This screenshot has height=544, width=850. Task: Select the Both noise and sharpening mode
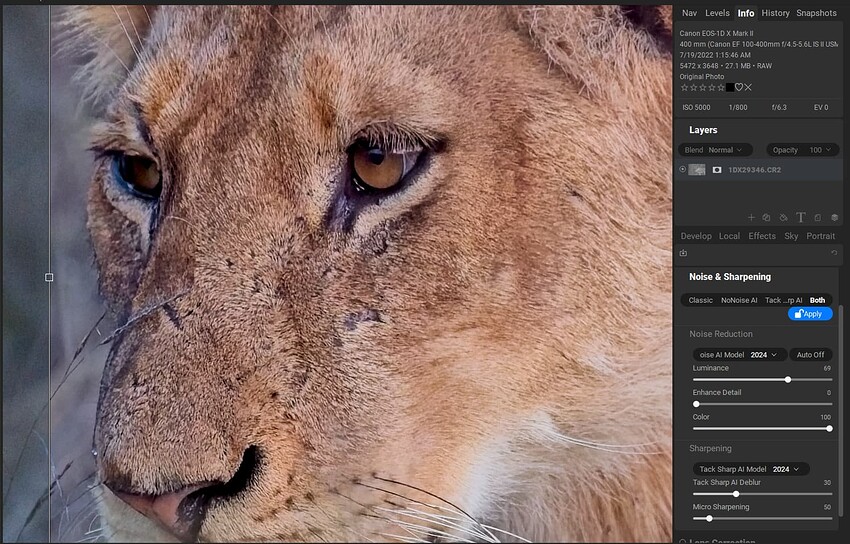tap(817, 300)
